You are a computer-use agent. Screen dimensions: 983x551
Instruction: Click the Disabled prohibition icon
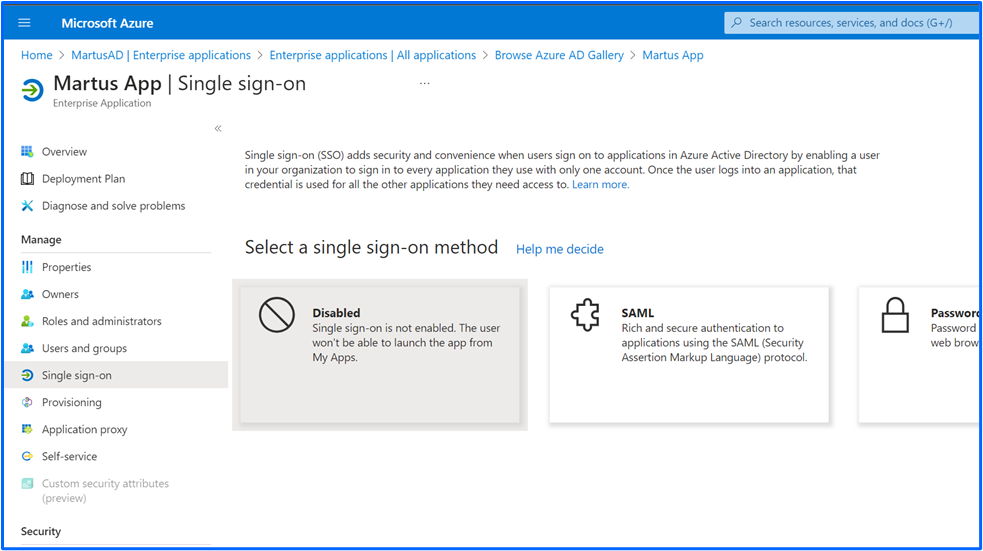click(276, 315)
